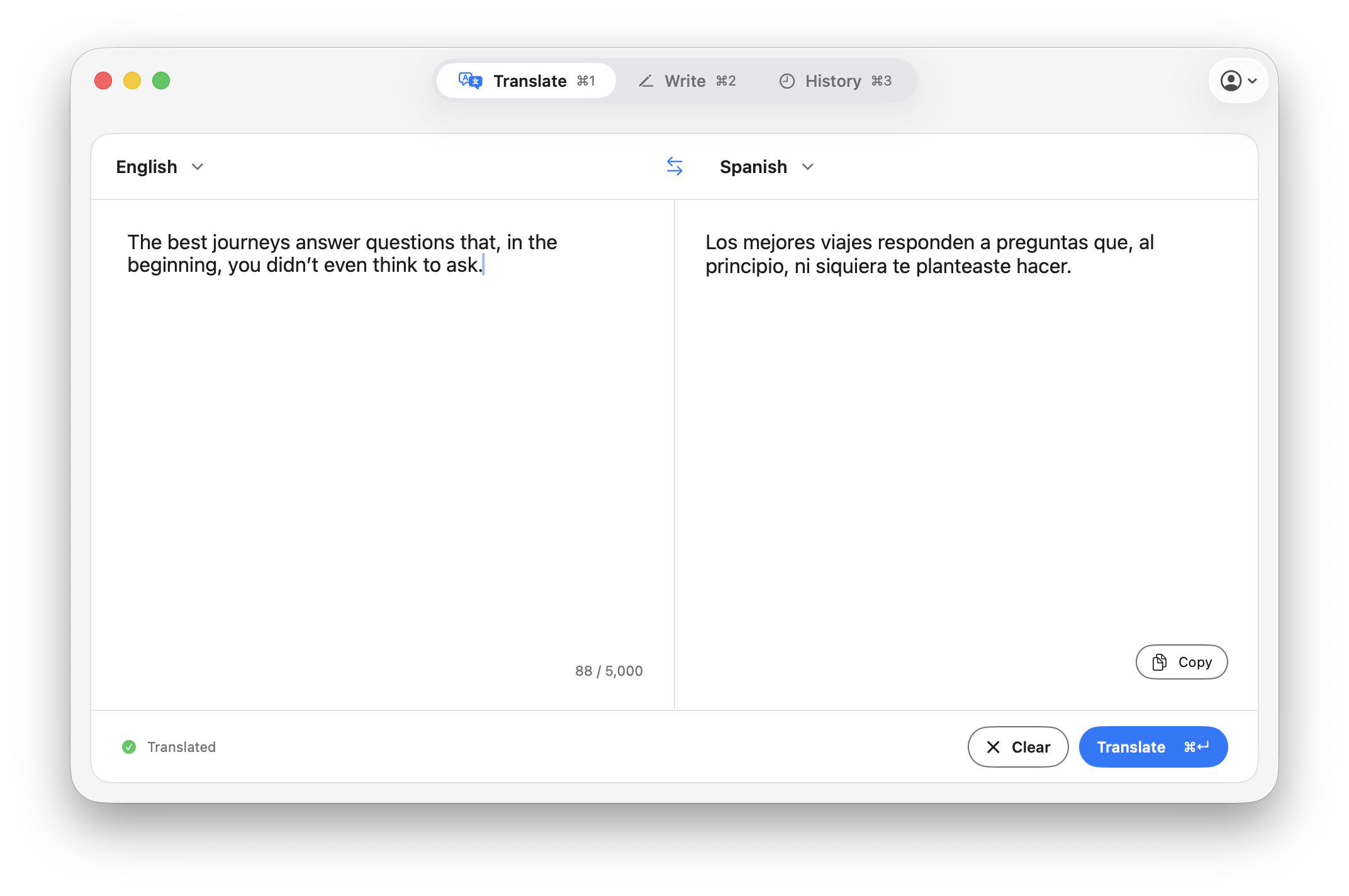Click the clock icon on History tab
The width and height of the screenshot is (1349, 896).
pyautogui.click(x=787, y=81)
